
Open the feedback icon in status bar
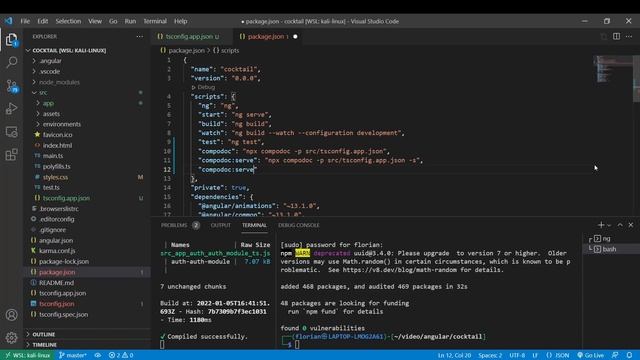(x=615, y=355)
